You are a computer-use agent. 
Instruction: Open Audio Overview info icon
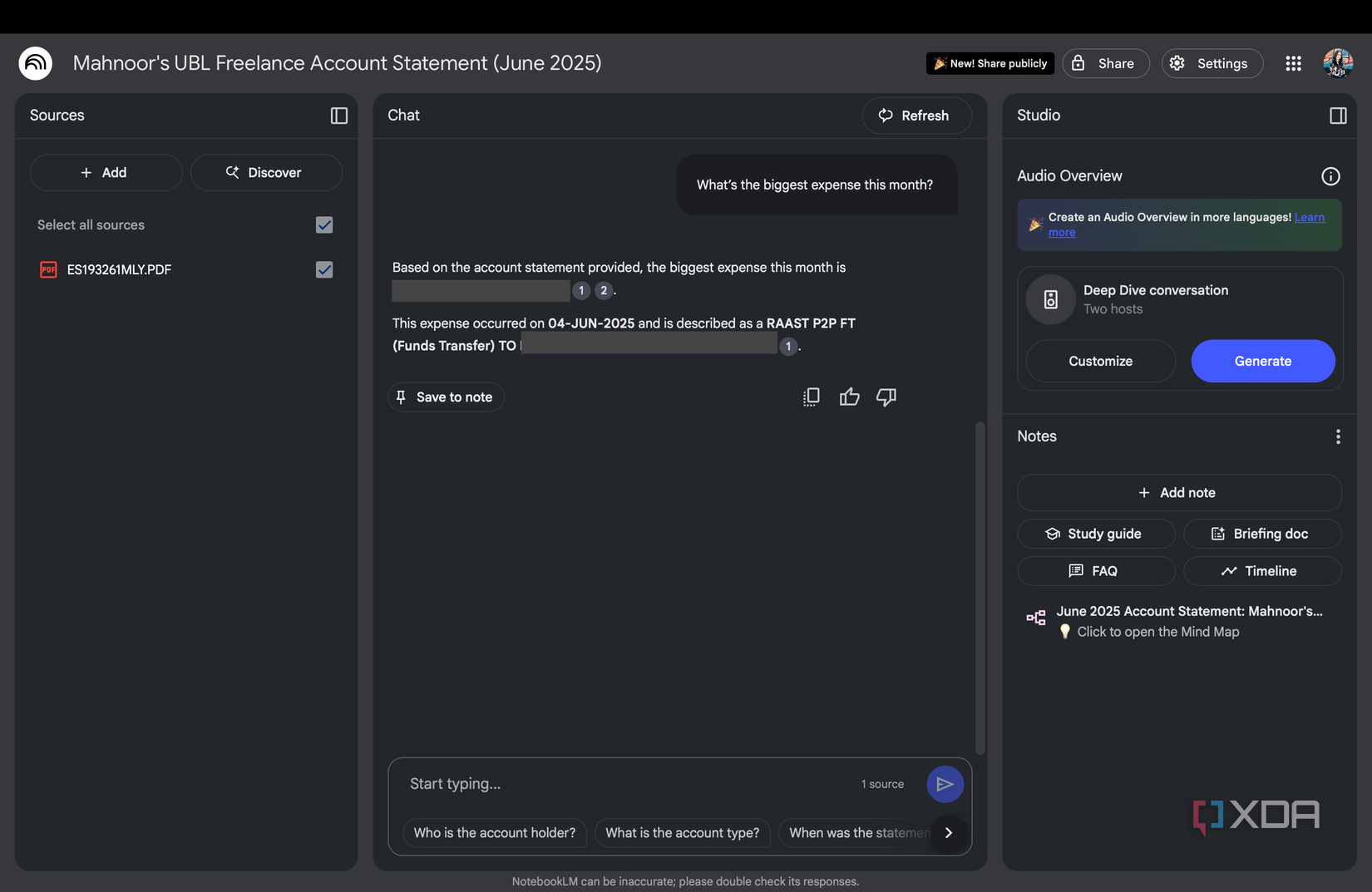[1330, 176]
